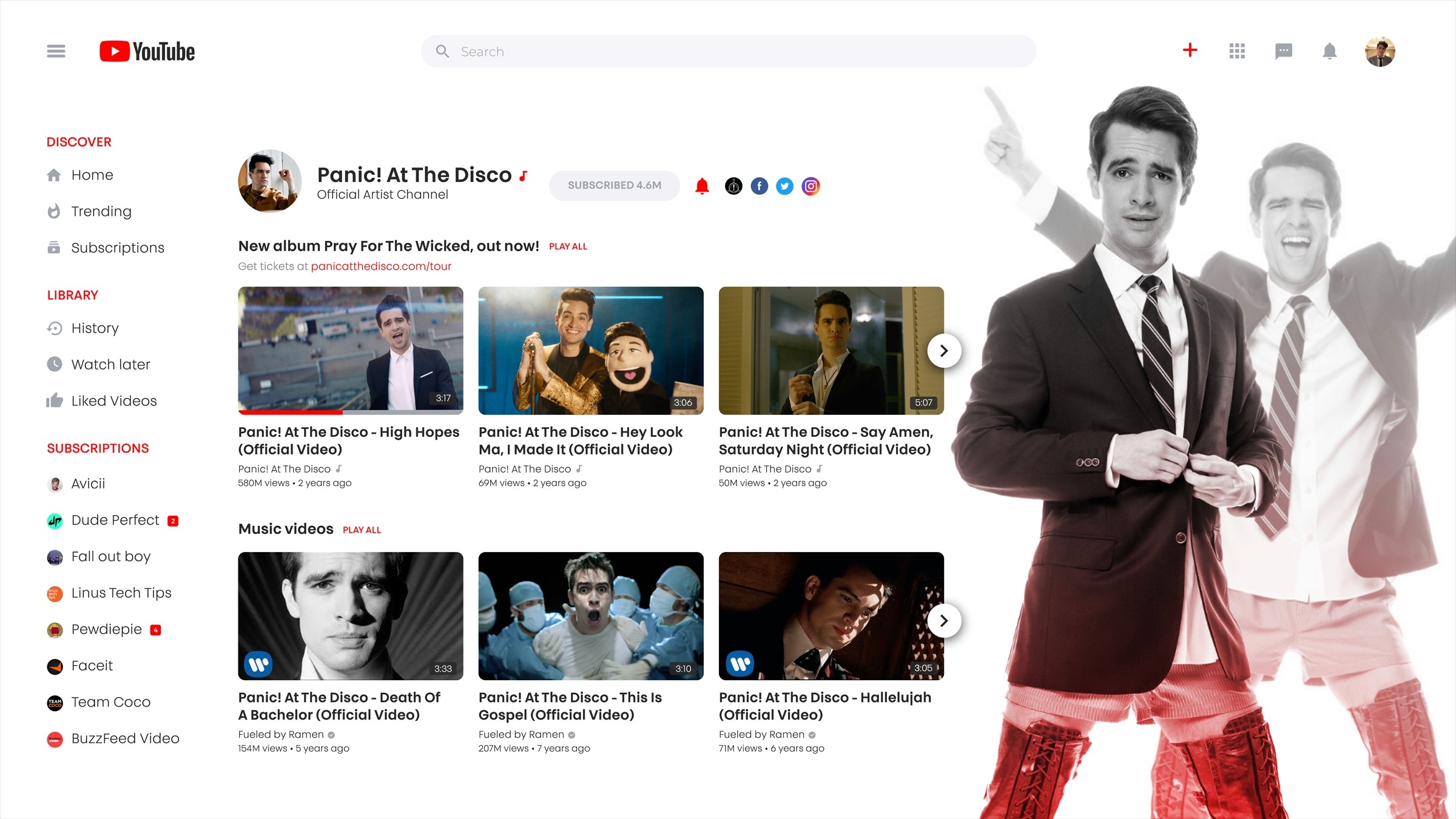Open the apps grid icon
The width and height of the screenshot is (1456, 819).
(1237, 51)
